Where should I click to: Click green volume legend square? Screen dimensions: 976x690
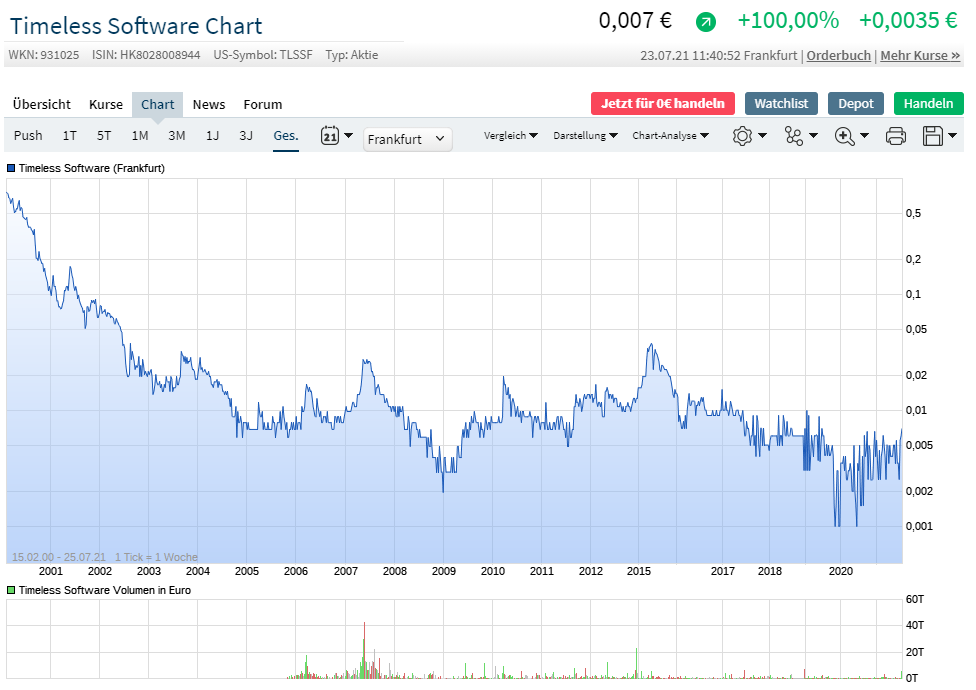pyautogui.click(x=11, y=590)
